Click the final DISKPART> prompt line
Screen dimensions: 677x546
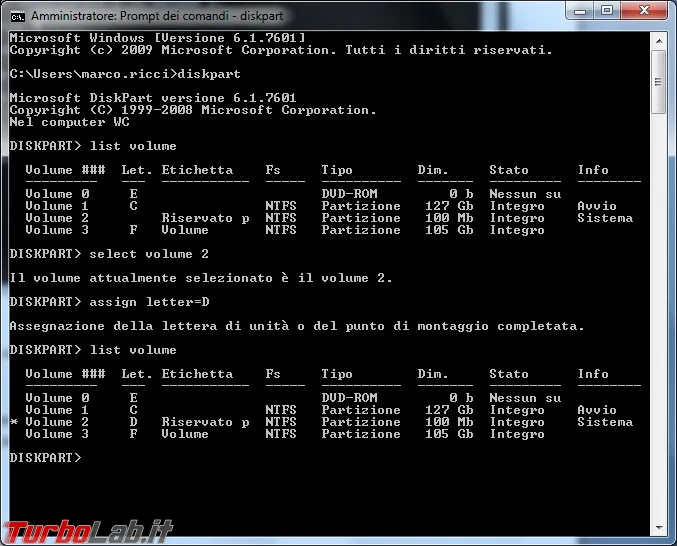point(45,458)
